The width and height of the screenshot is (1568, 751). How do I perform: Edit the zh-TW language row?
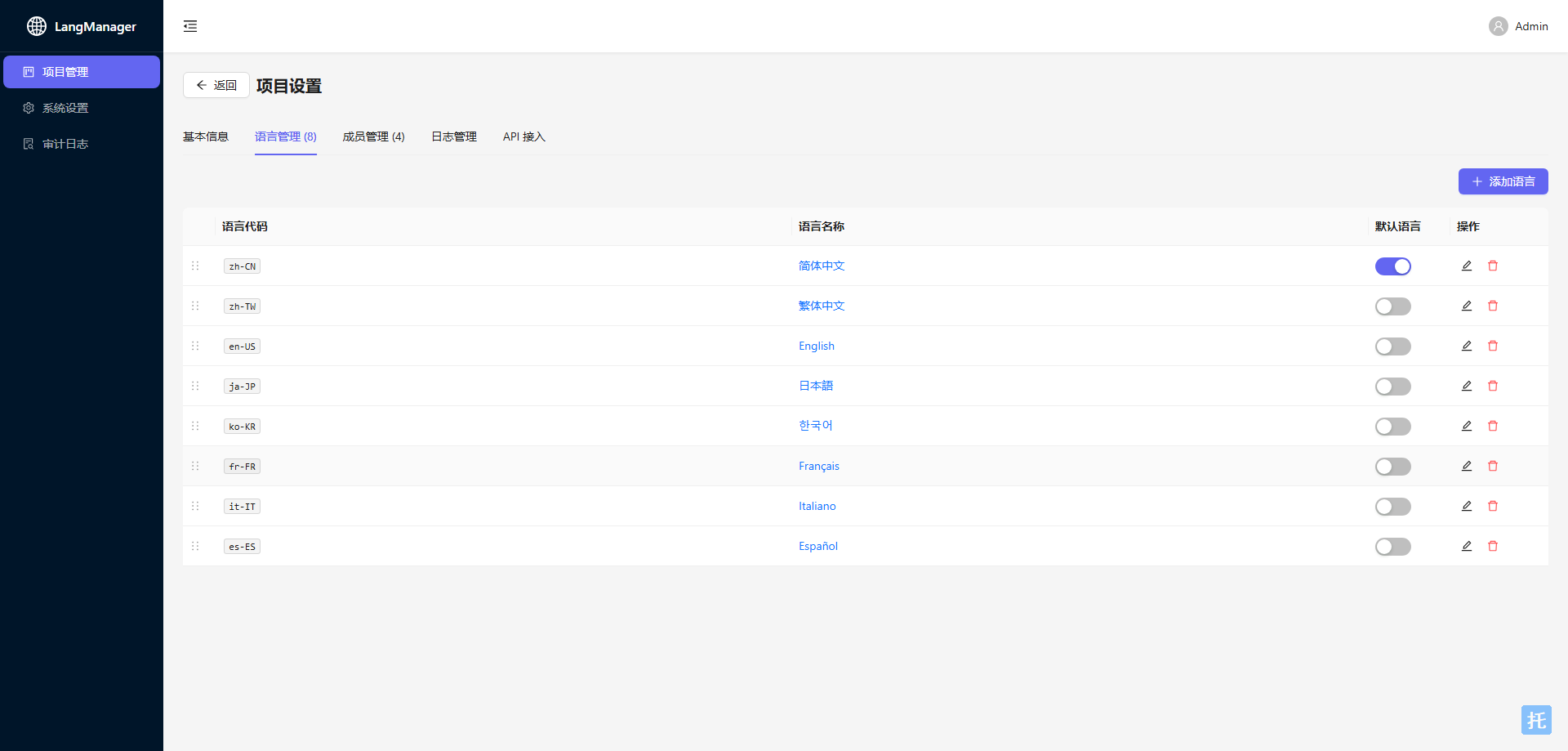[1467, 306]
